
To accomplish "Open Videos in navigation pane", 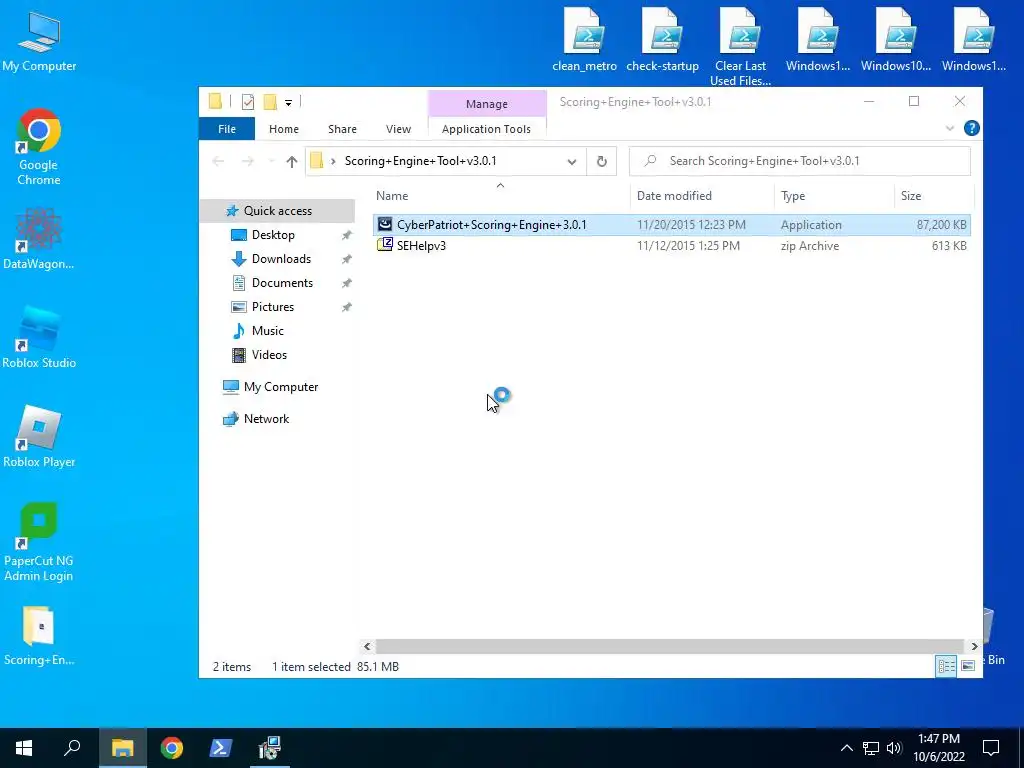I will (x=269, y=355).
